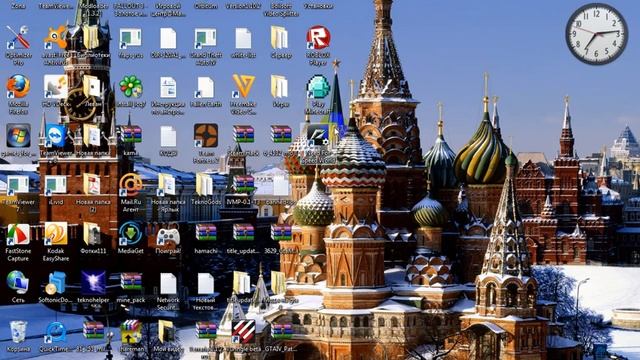Launch Freemake Video Converter shortcut
Image resolution: width=640 pixels, height=360 pixels.
[244, 87]
